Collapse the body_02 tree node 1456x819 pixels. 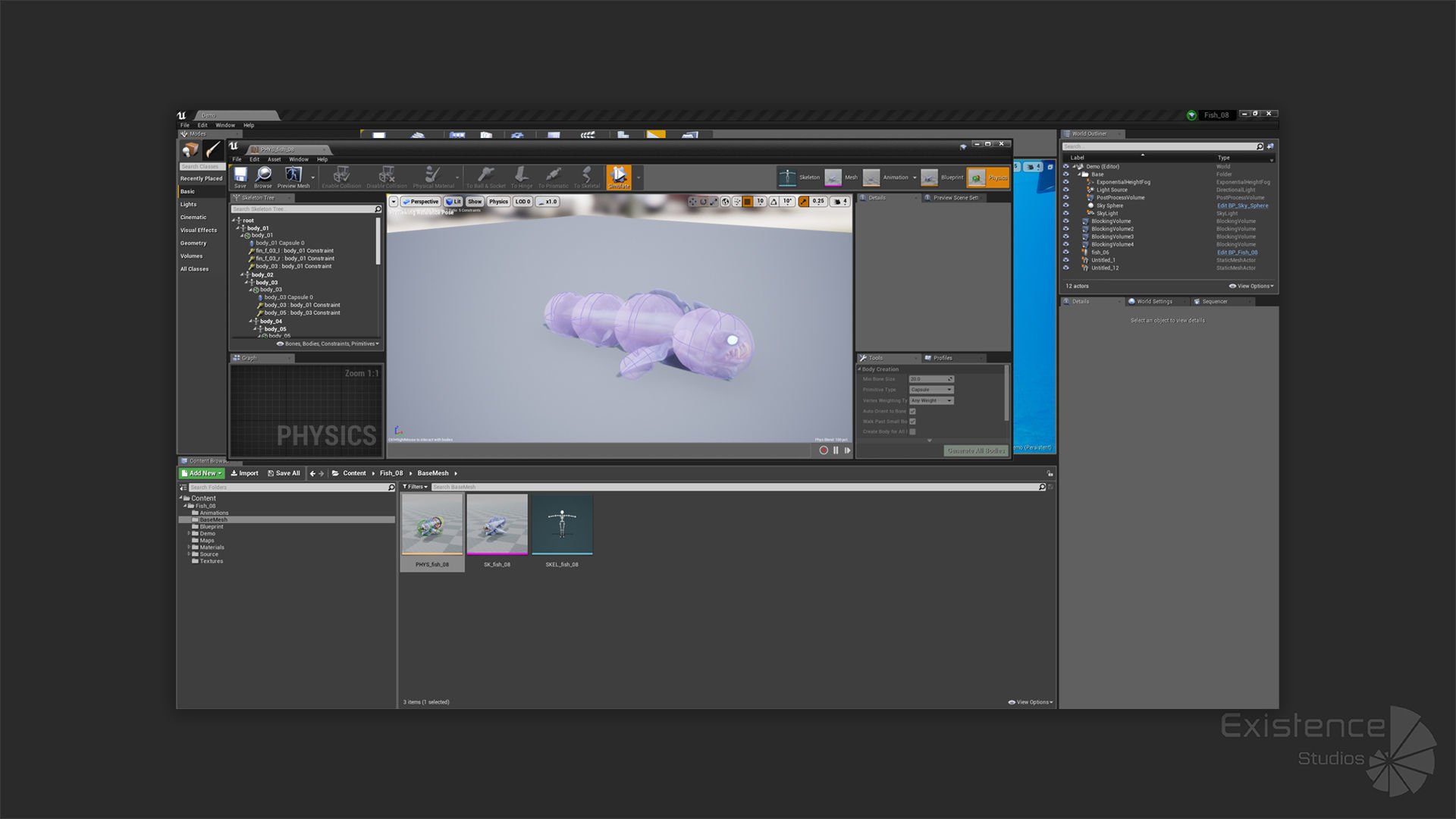pyautogui.click(x=243, y=275)
